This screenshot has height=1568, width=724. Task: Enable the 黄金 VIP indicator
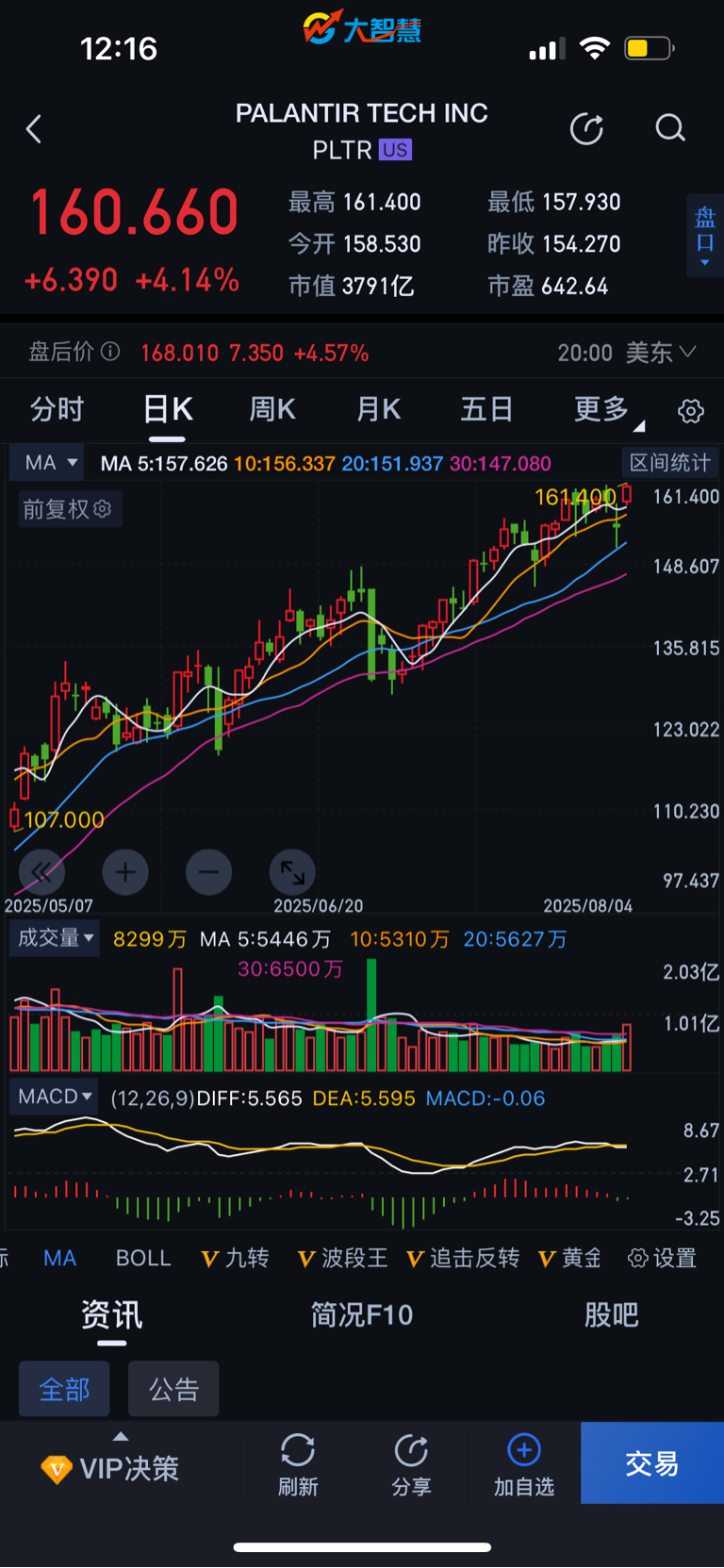point(569,1258)
